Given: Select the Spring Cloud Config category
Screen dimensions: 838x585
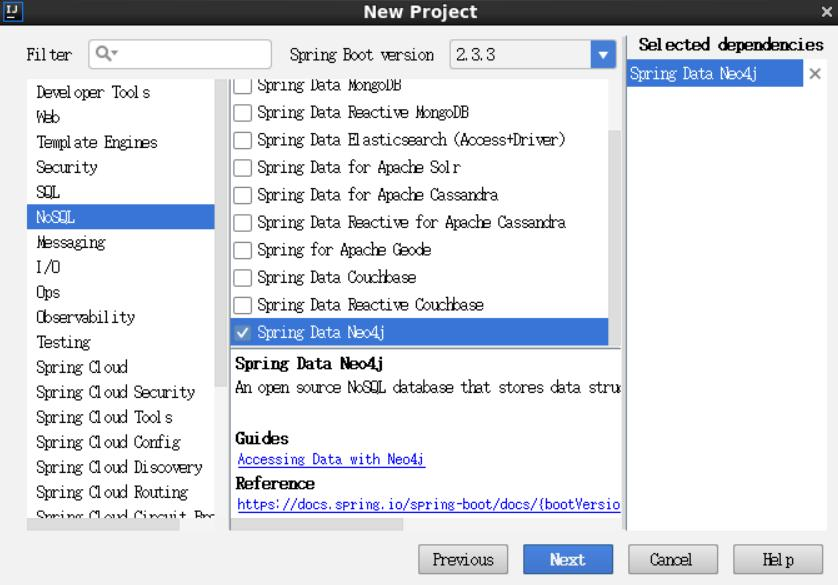Looking at the screenshot, I should click(x=108, y=442).
